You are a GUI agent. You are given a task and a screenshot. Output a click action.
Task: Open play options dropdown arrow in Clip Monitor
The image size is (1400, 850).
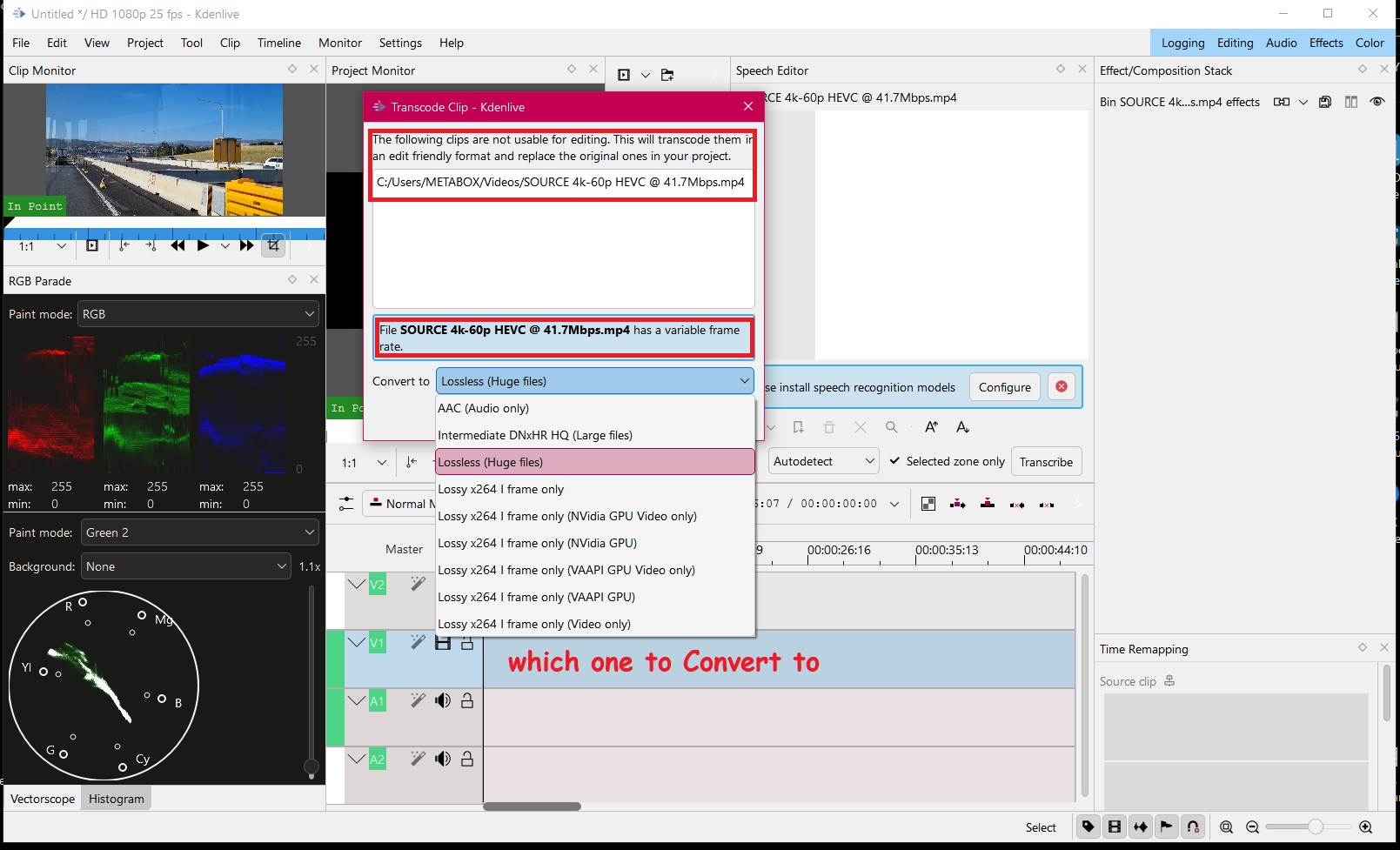coord(225,246)
